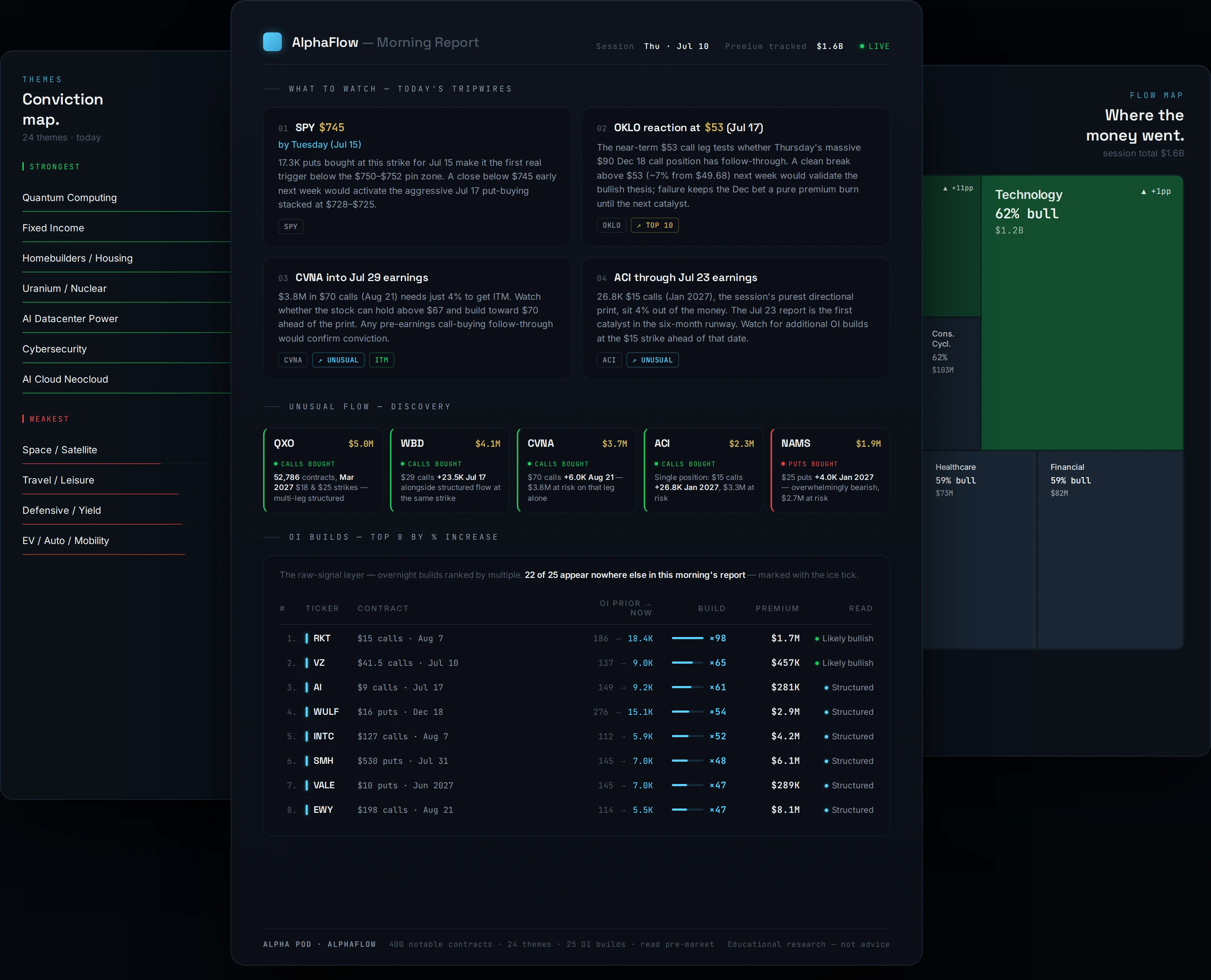Click the BUILD column header
Image resolution: width=1211 pixels, height=980 pixels.
(x=711, y=609)
